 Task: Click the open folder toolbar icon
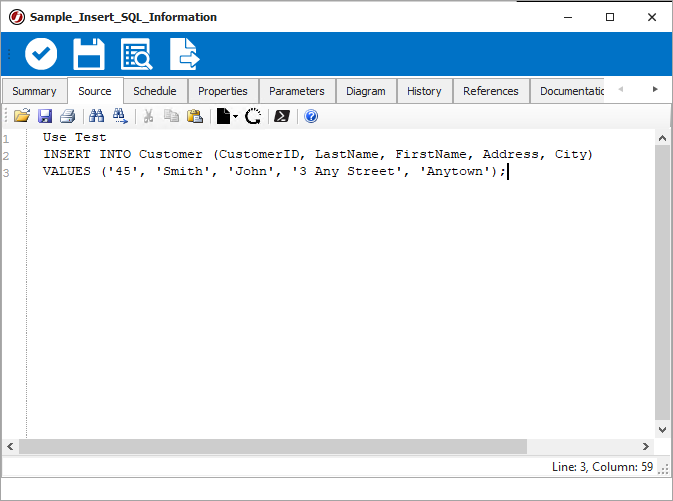[x=21, y=116]
